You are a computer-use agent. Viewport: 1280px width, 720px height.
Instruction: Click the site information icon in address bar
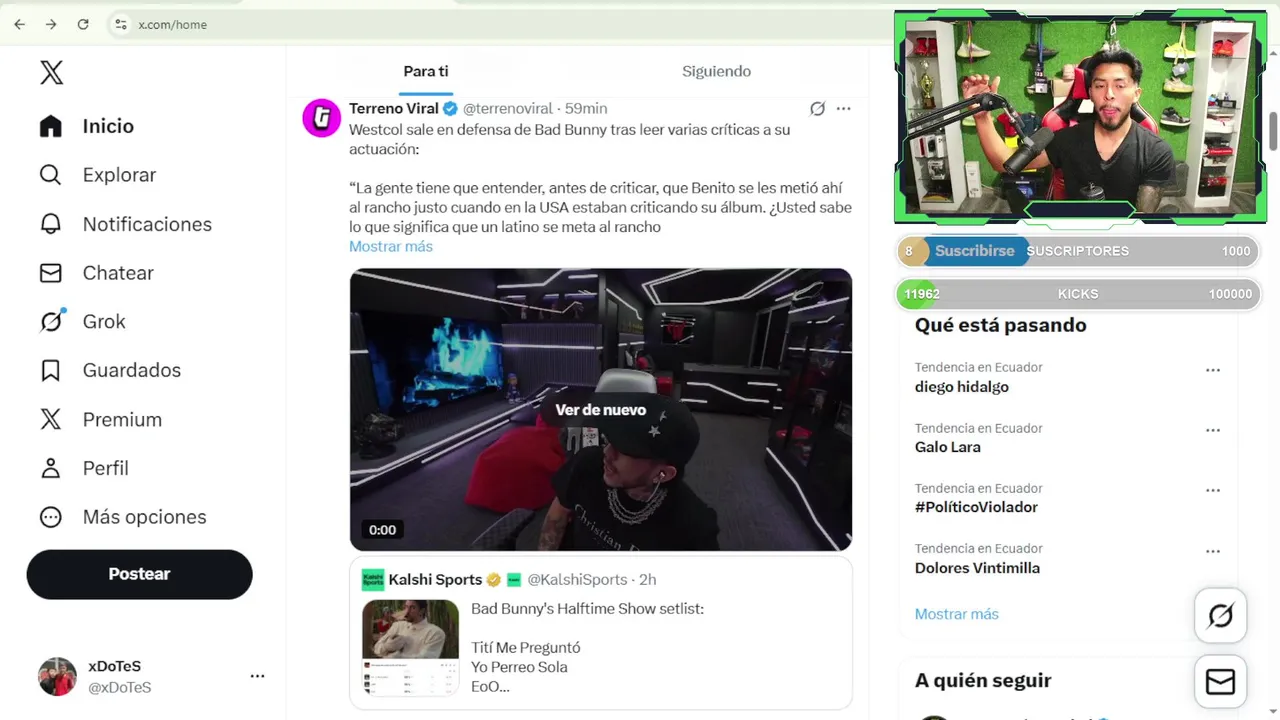120,24
